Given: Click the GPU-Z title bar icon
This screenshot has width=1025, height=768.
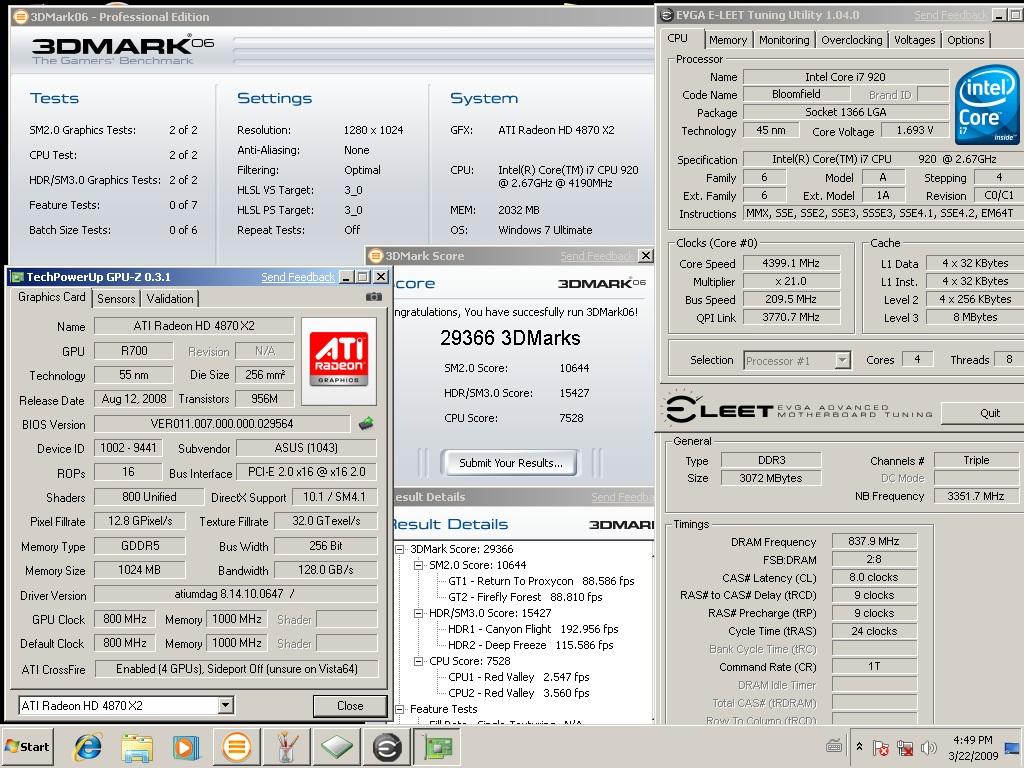Looking at the screenshot, I should [18, 277].
